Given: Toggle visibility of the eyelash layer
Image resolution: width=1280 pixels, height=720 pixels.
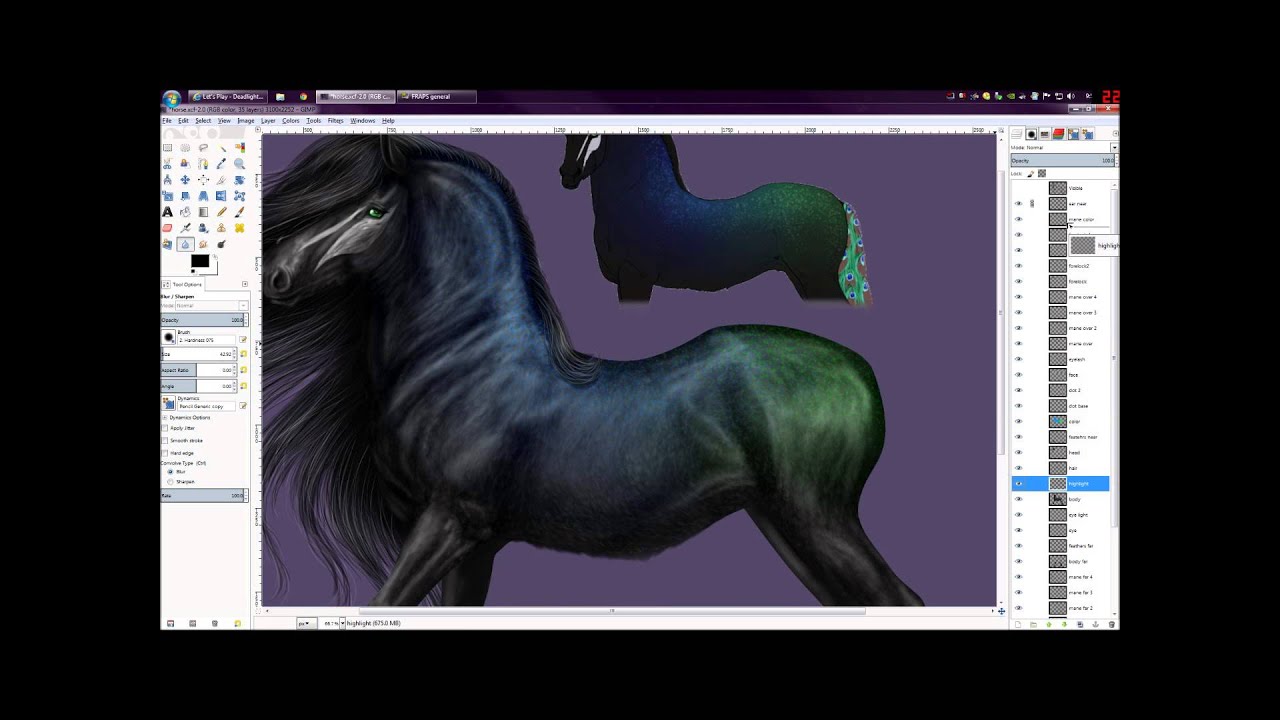Looking at the screenshot, I should pyautogui.click(x=1019, y=359).
